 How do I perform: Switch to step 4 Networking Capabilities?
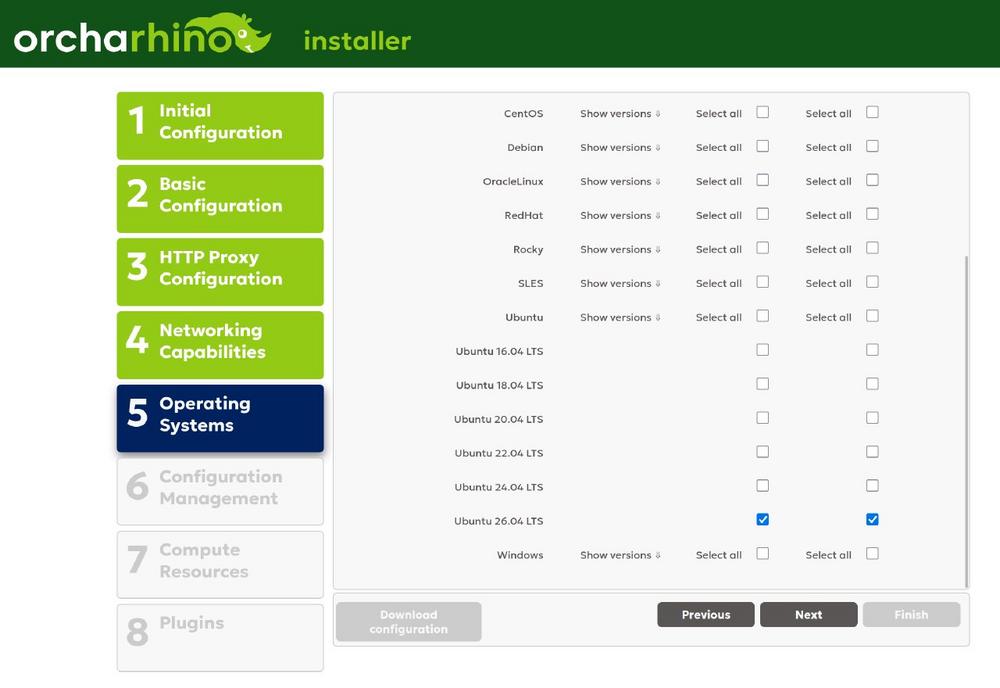click(220, 344)
